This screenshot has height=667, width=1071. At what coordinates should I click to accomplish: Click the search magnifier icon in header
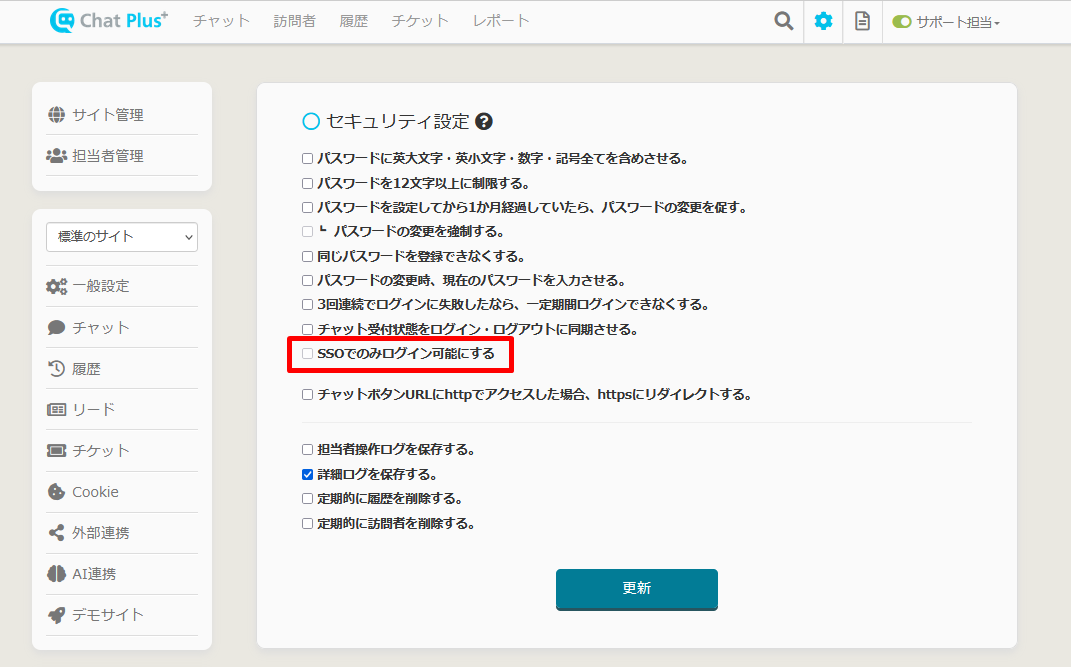pos(784,21)
